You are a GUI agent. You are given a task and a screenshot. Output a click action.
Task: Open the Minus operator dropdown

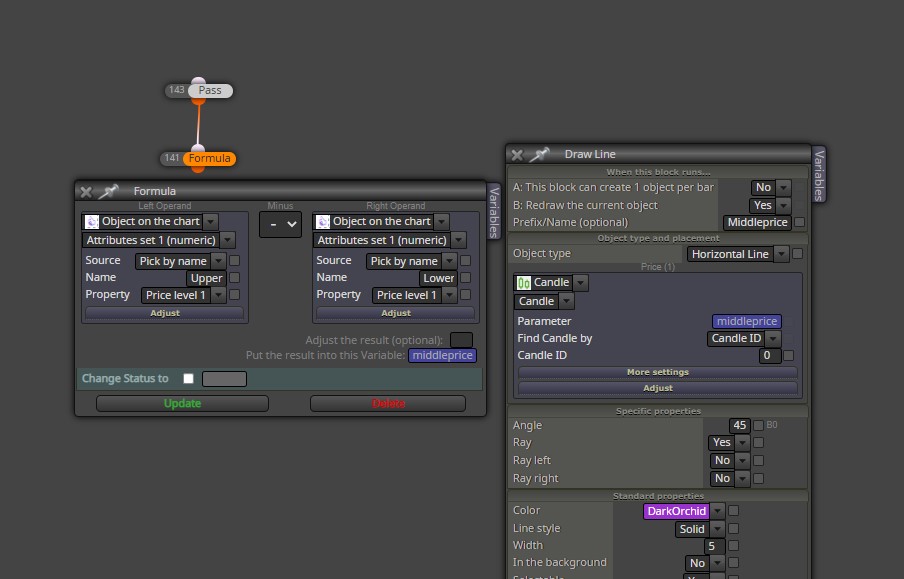(280, 224)
